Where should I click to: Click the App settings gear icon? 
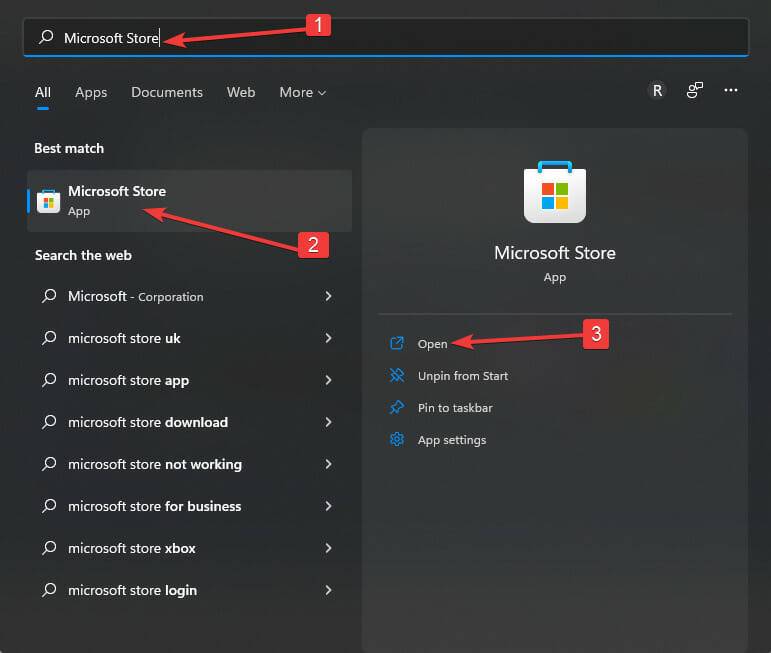click(397, 440)
